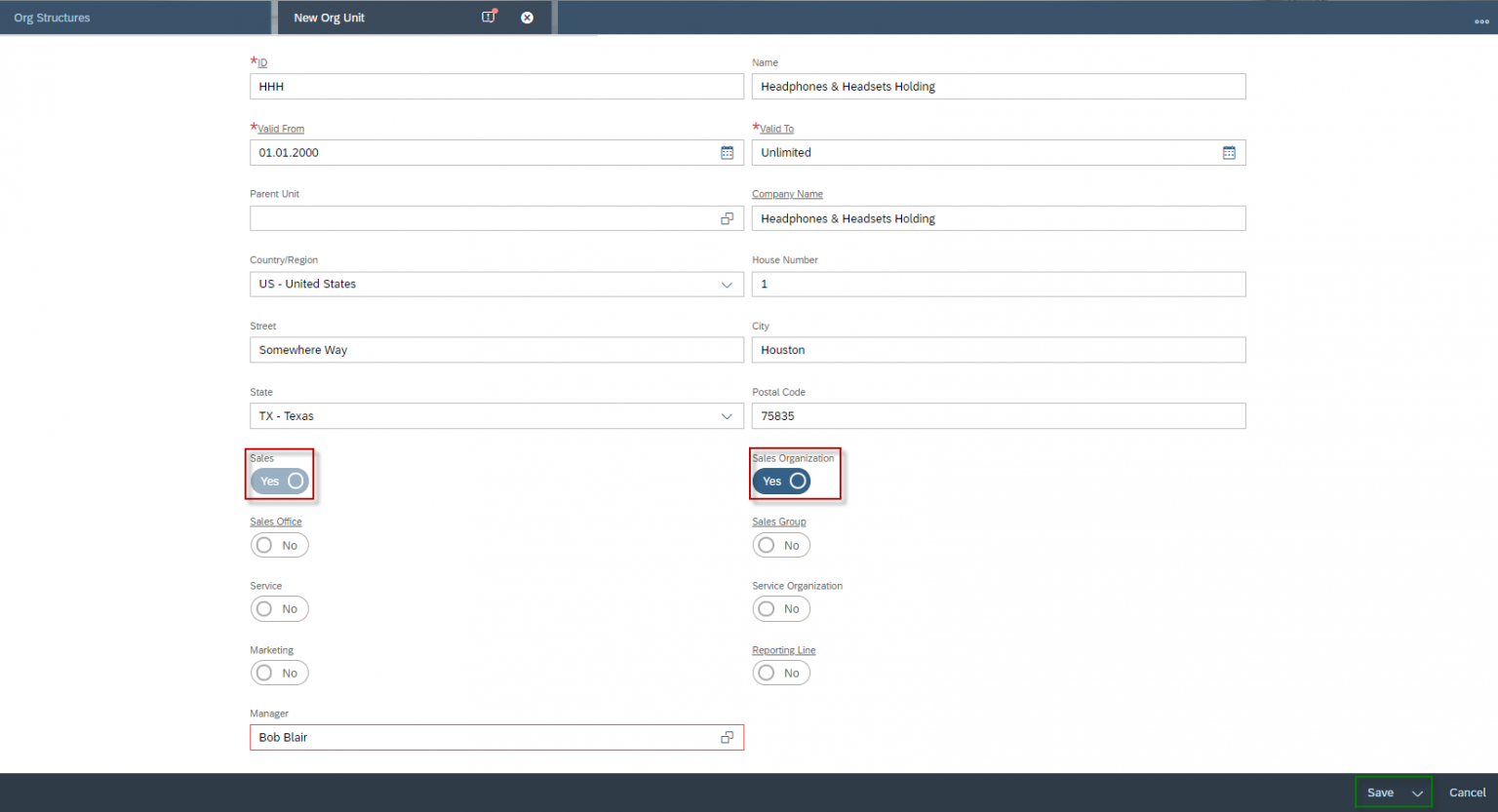Close the New Org Unit tab
Screen dimensions: 1498x812
coord(527,17)
